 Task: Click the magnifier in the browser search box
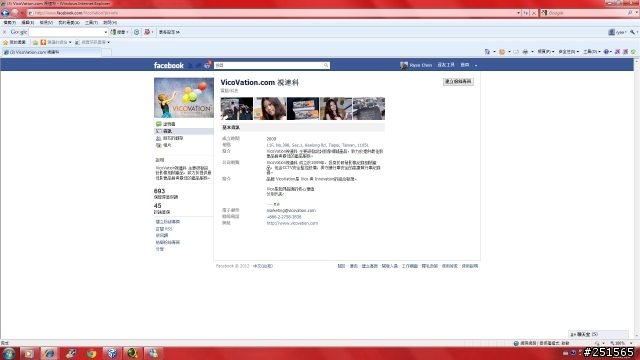click(630, 13)
